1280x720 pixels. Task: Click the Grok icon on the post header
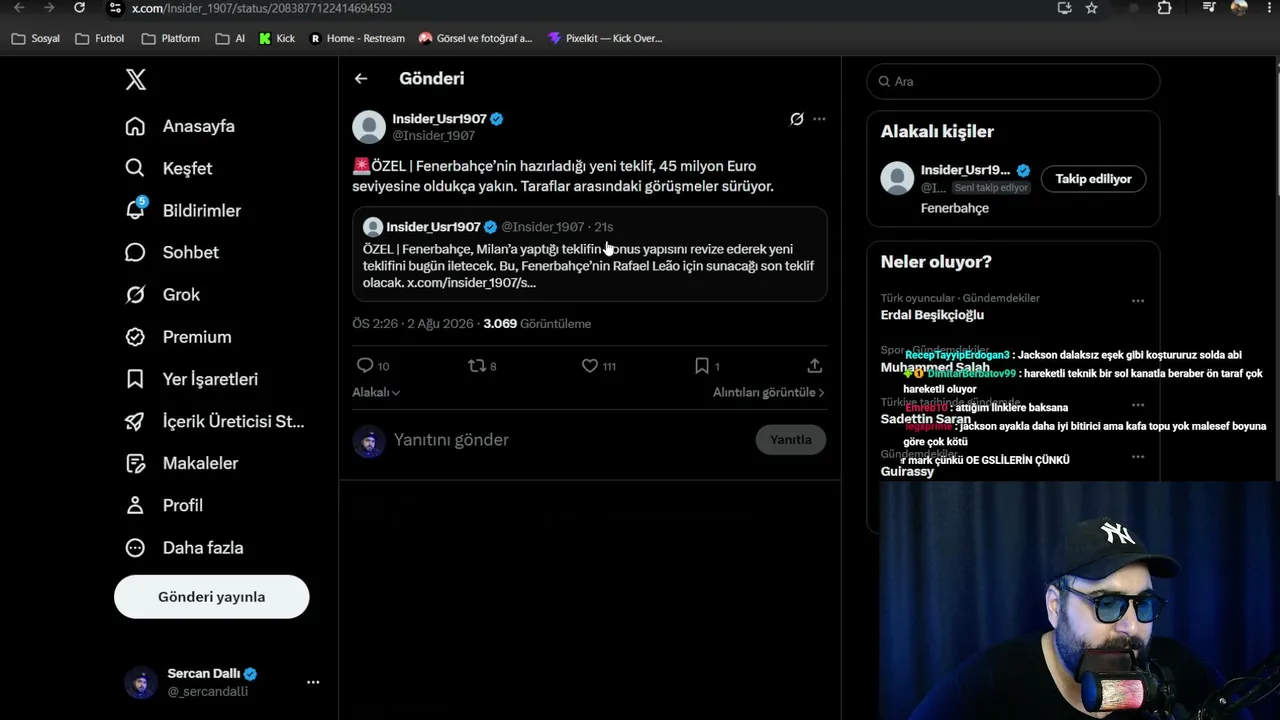pos(797,119)
